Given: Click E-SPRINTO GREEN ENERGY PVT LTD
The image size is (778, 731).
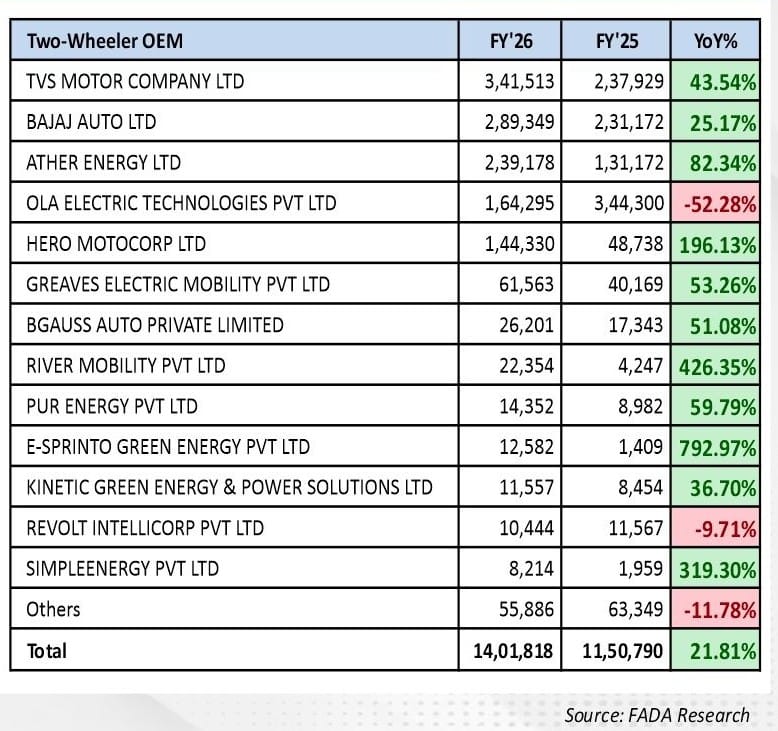Looking at the screenshot, I should click(168, 447).
